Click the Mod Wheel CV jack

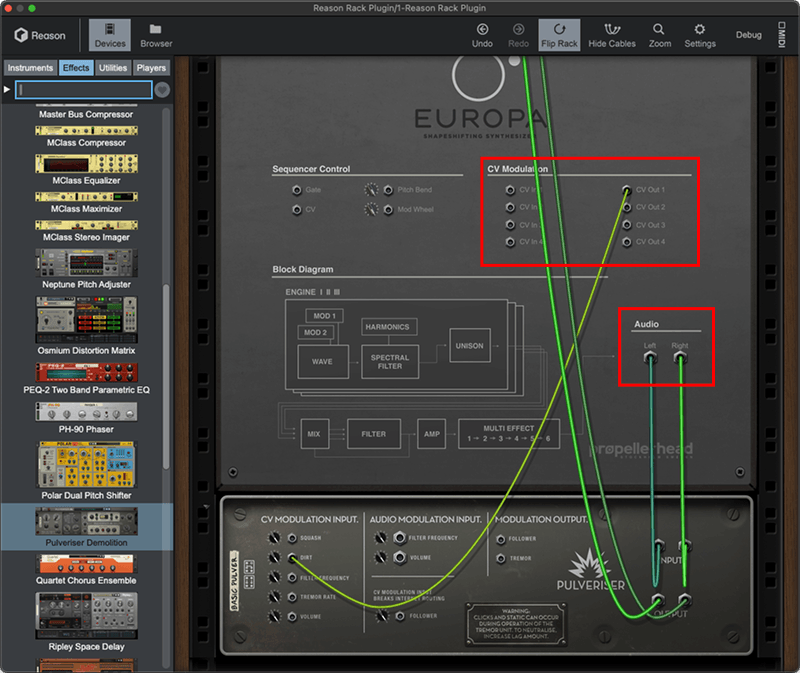pos(388,210)
